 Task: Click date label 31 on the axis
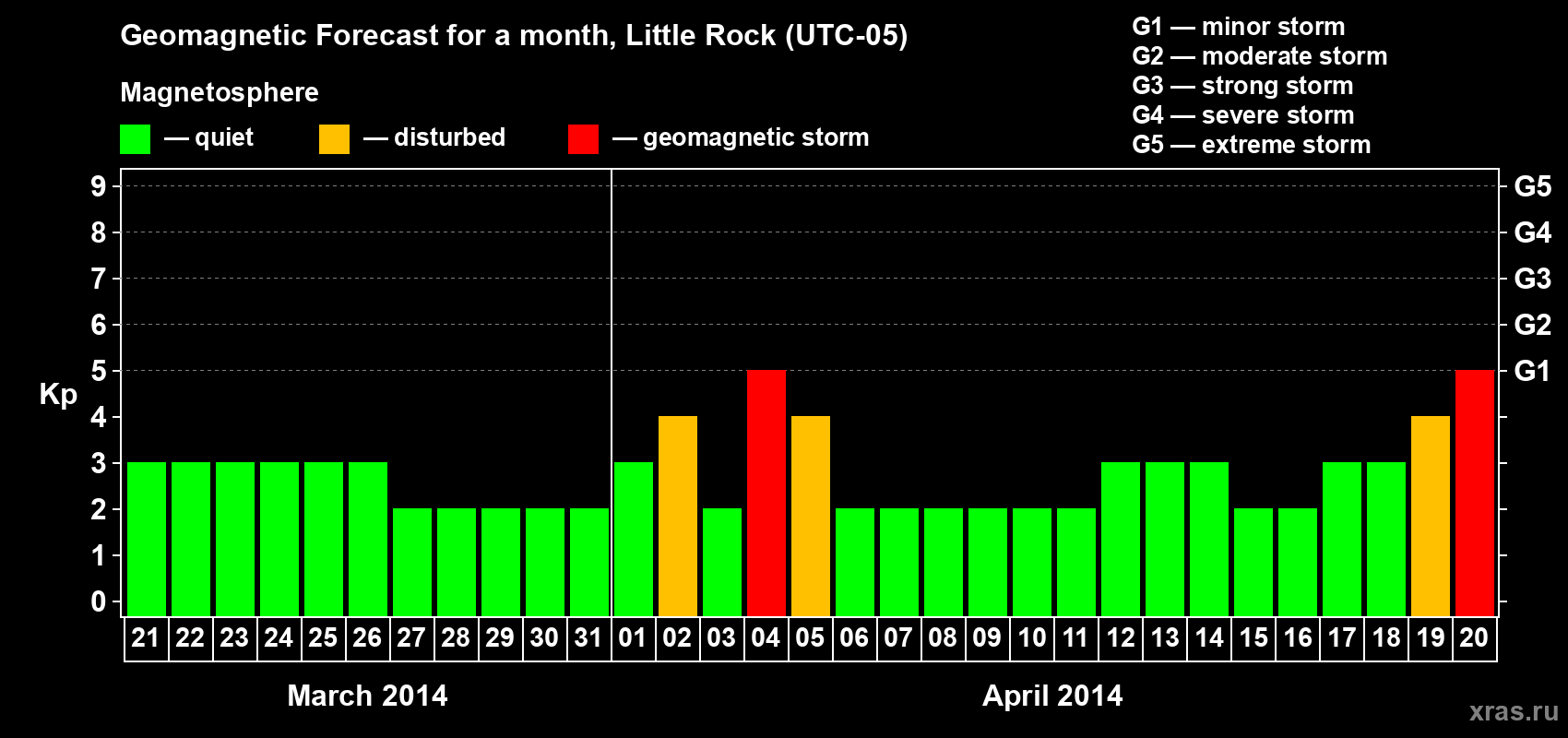click(x=588, y=637)
